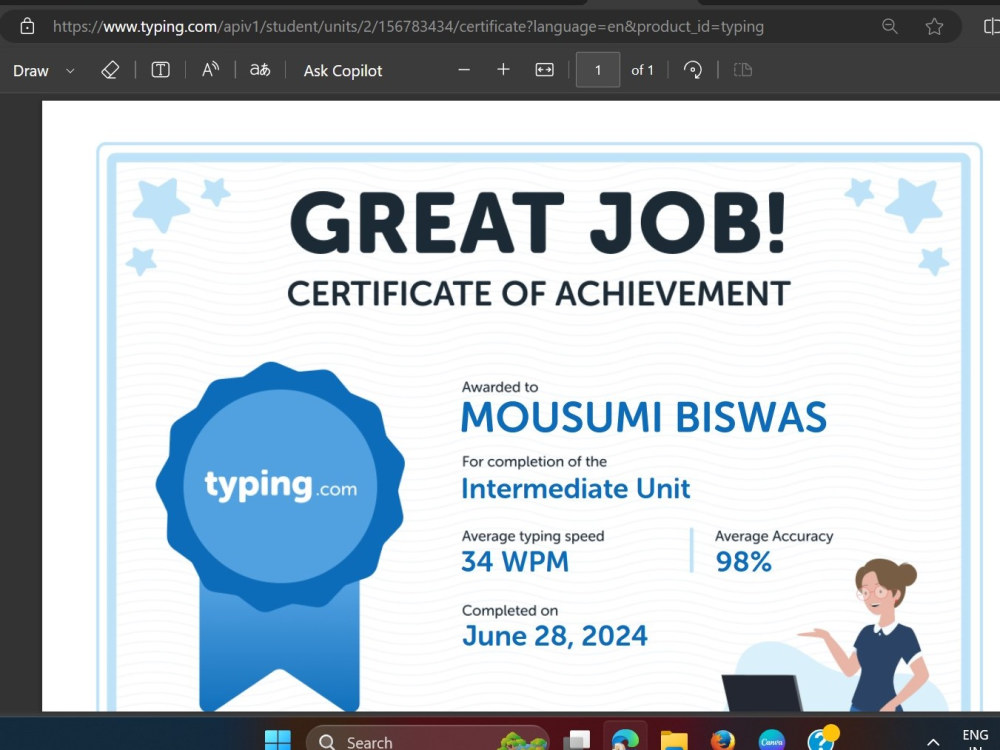Open Canva from the taskbar
The height and width of the screenshot is (750, 1000).
772,740
